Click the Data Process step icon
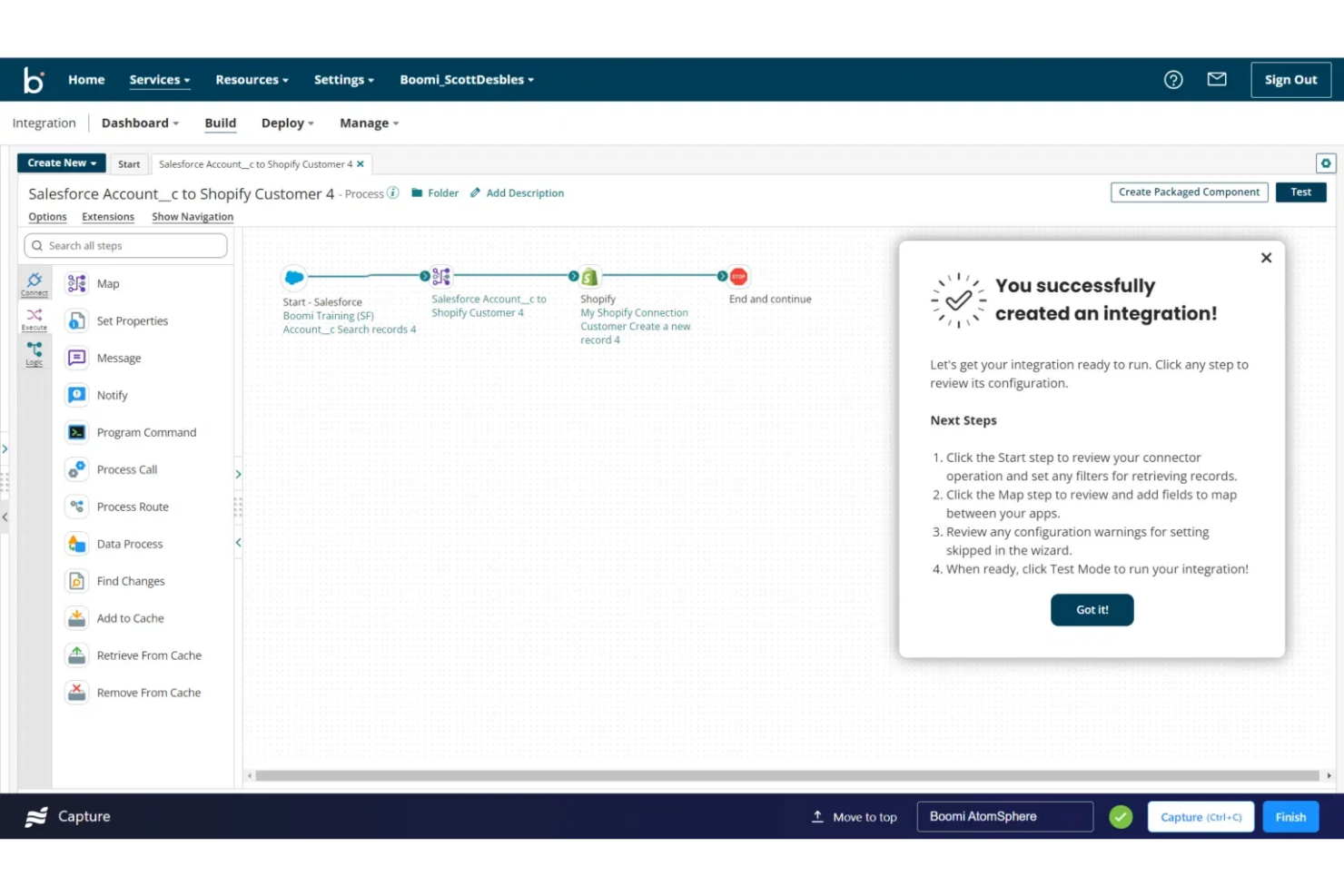This screenshot has height=896, width=1344. [x=76, y=544]
